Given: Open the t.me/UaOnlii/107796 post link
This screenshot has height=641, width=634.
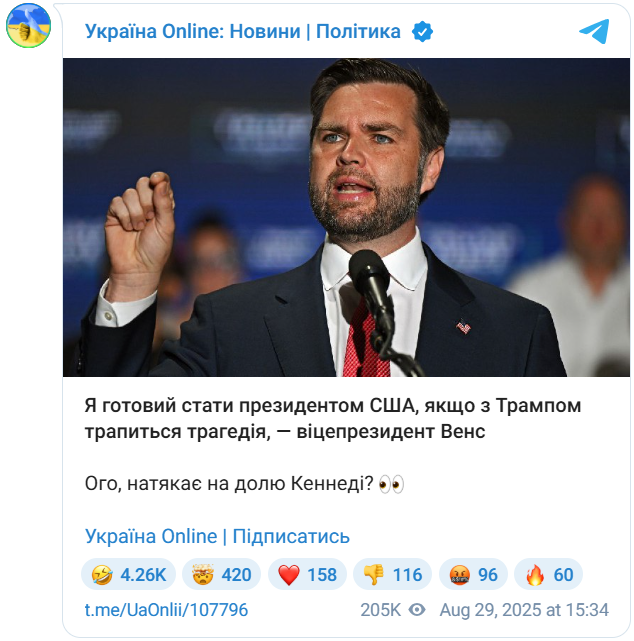Looking at the screenshot, I should pos(166,609).
